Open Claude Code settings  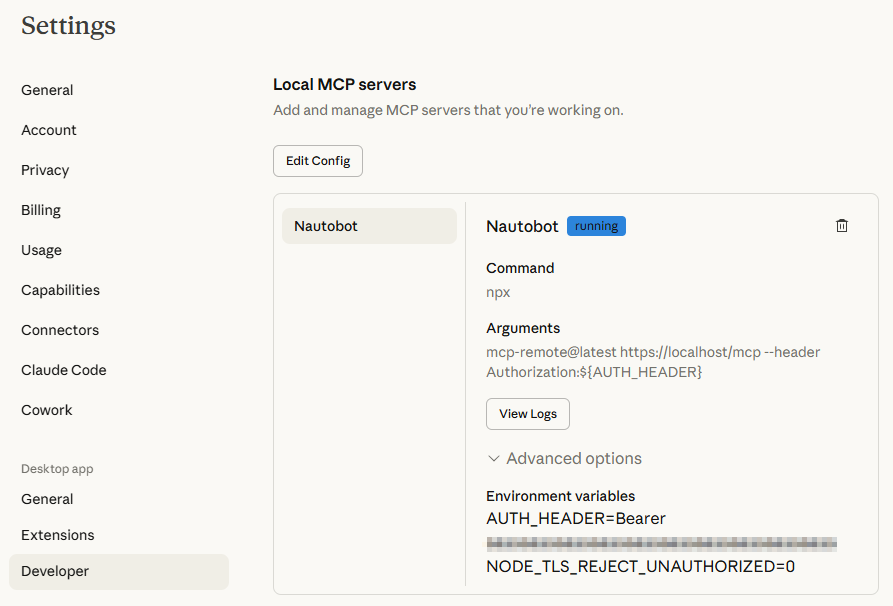click(63, 370)
